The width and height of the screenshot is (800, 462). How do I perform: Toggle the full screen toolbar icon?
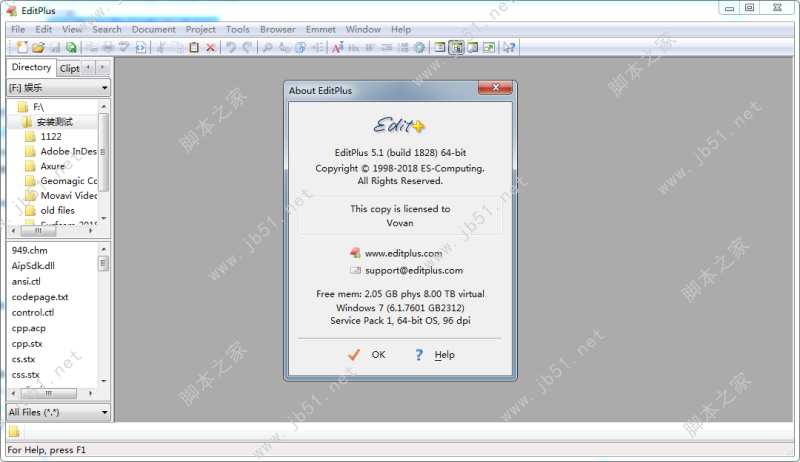[x=489, y=47]
